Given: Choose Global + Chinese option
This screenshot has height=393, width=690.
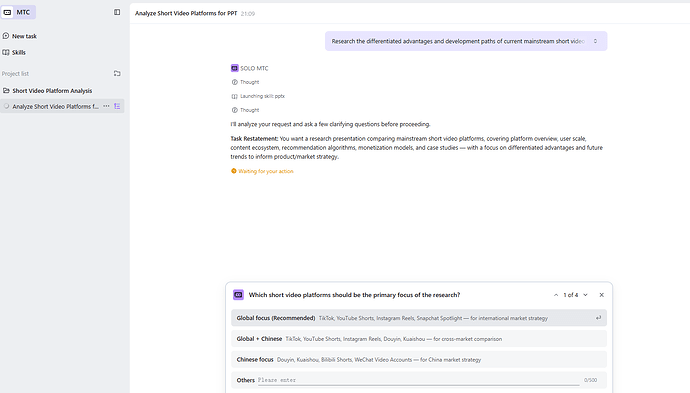Looking at the screenshot, I should click(419, 339).
